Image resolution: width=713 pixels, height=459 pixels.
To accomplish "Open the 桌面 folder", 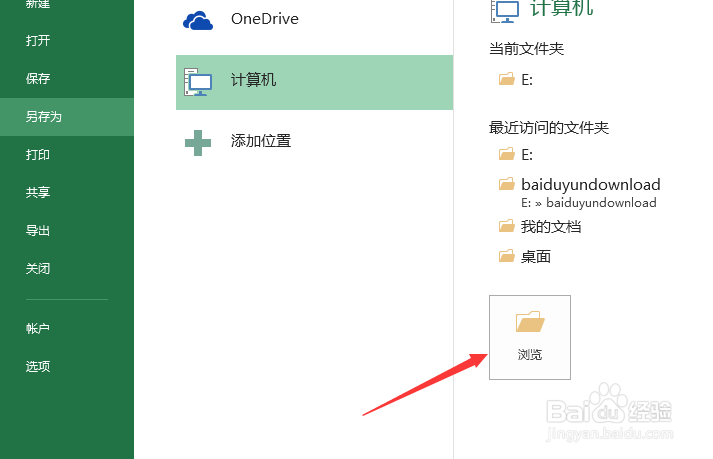I will (x=536, y=257).
